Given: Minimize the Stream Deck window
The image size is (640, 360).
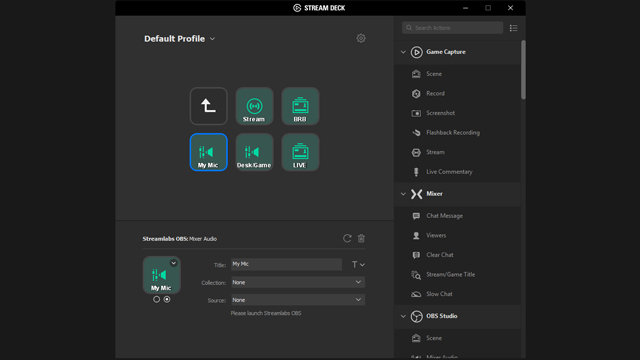Looking at the screenshot, I should [465, 8].
